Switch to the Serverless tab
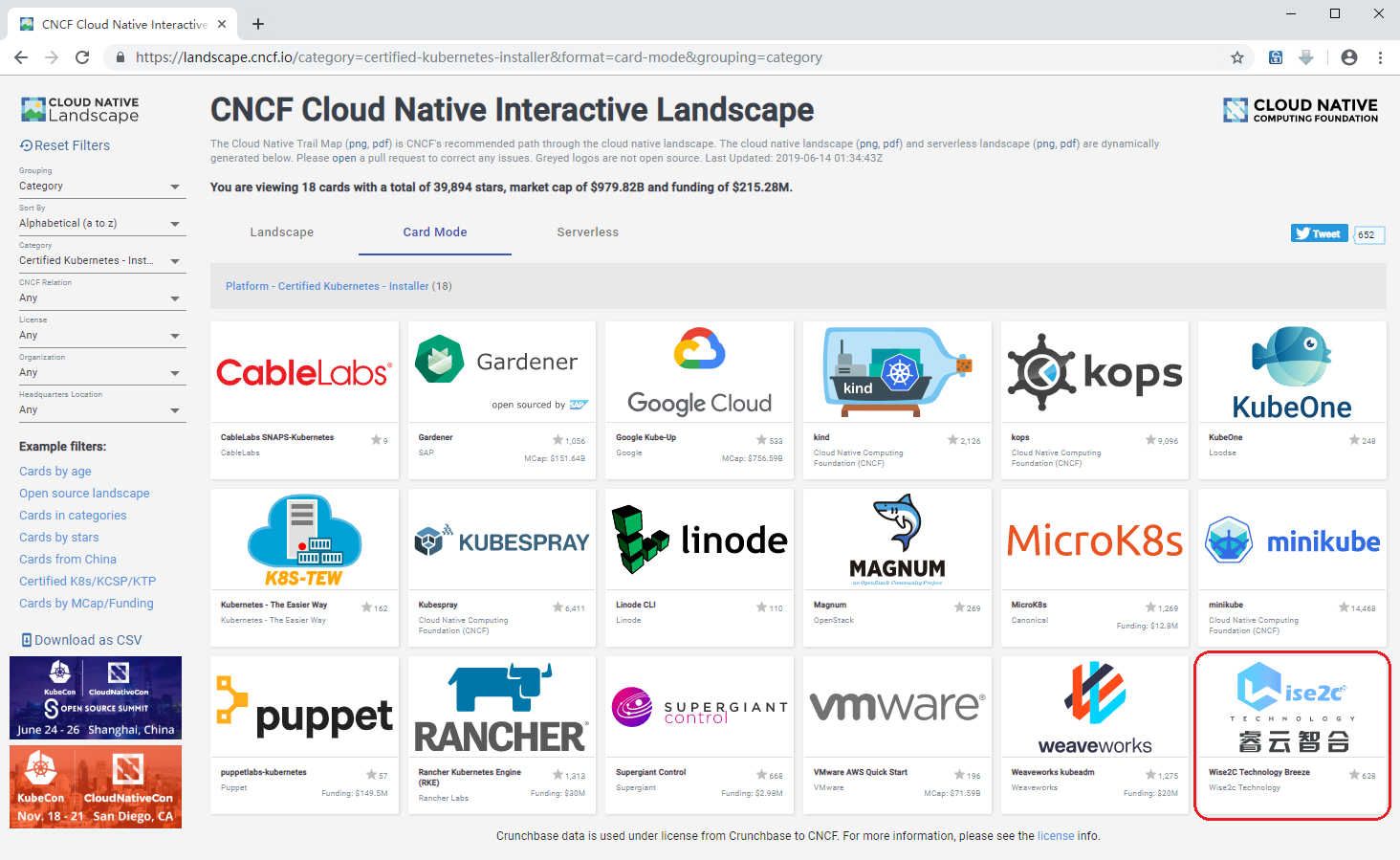1400x860 pixels. (x=588, y=232)
